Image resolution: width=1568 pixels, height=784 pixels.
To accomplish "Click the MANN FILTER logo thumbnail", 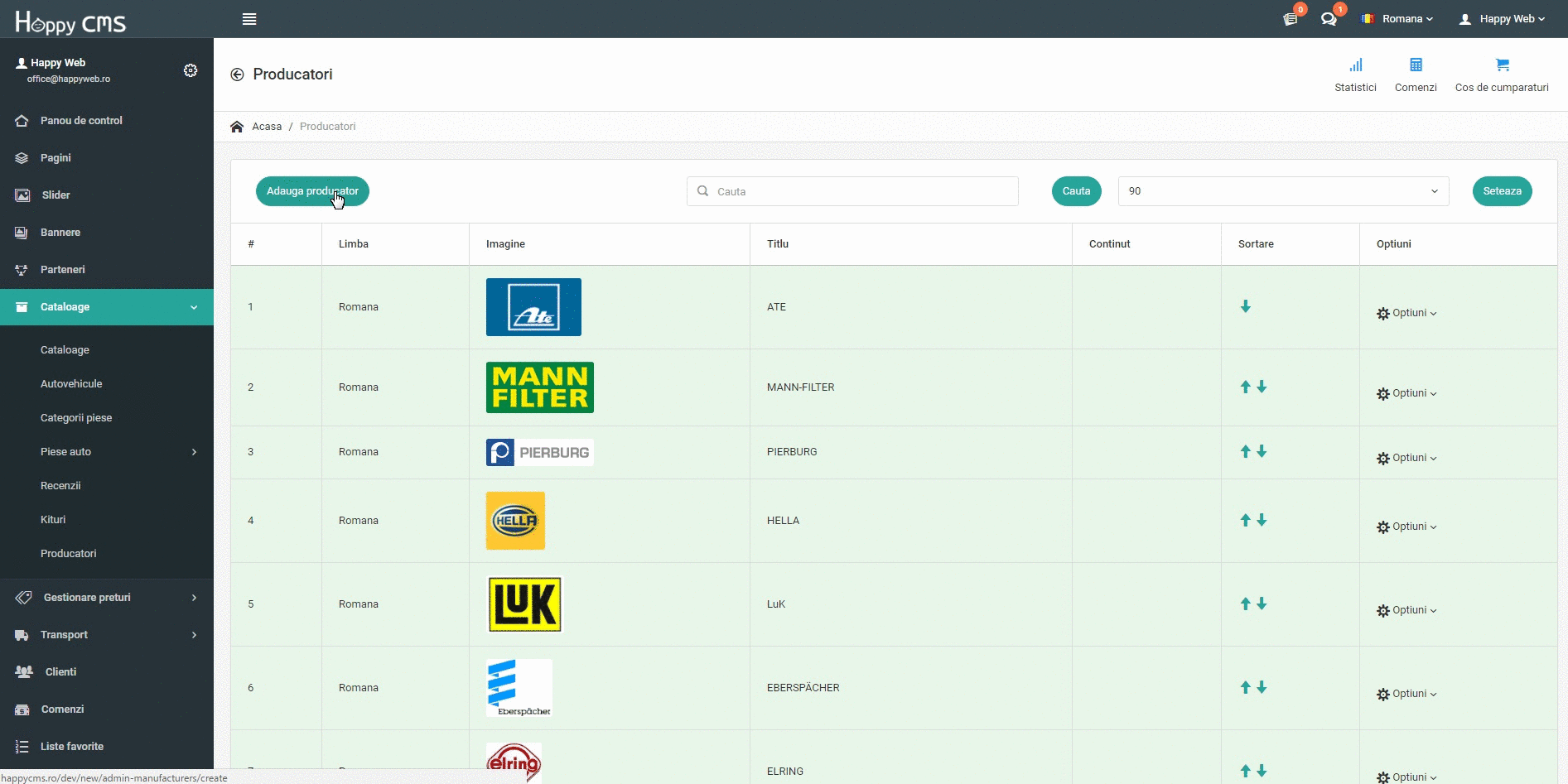I will (540, 387).
